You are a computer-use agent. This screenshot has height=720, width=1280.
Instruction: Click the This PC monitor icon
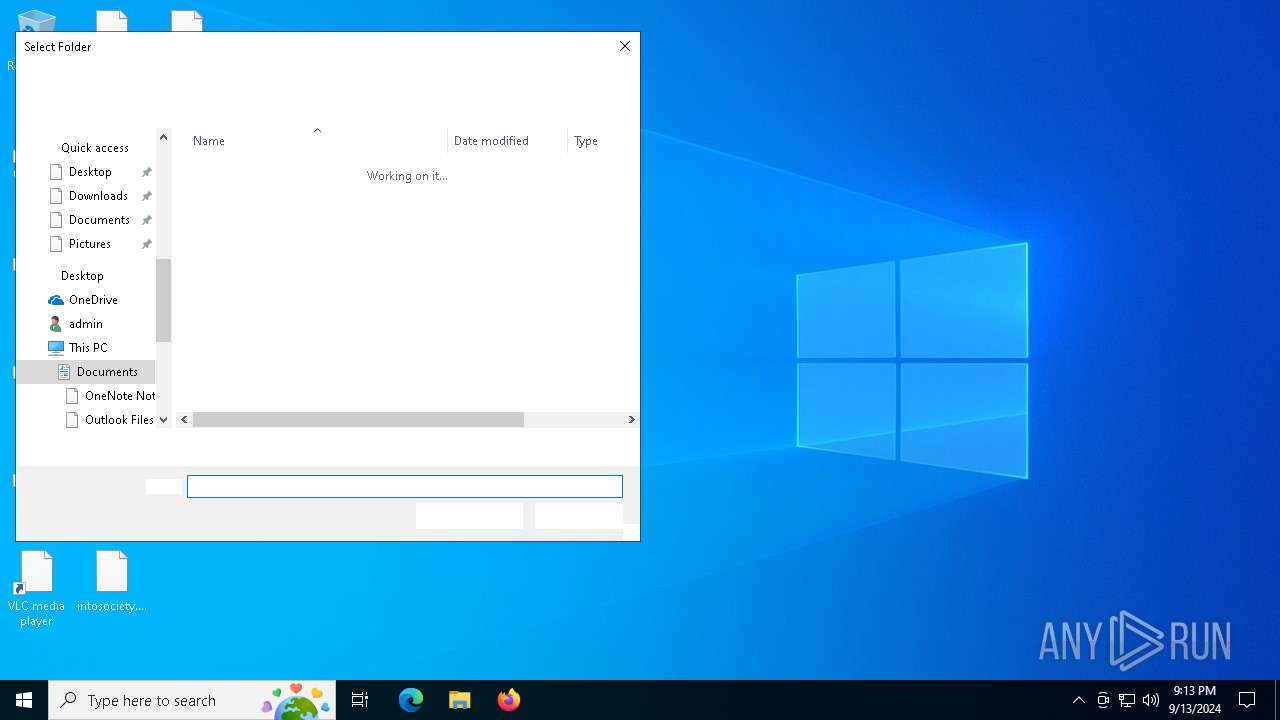coord(56,348)
